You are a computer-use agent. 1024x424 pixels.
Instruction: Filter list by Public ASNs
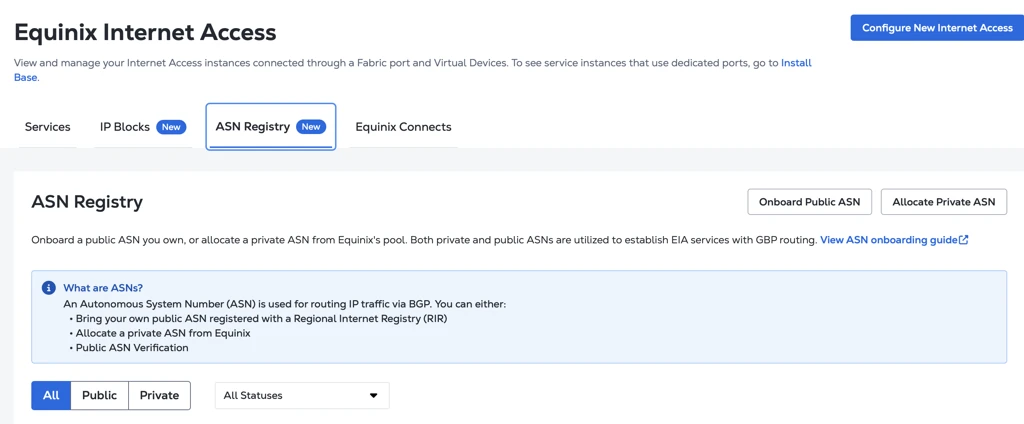(x=99, y=395)
